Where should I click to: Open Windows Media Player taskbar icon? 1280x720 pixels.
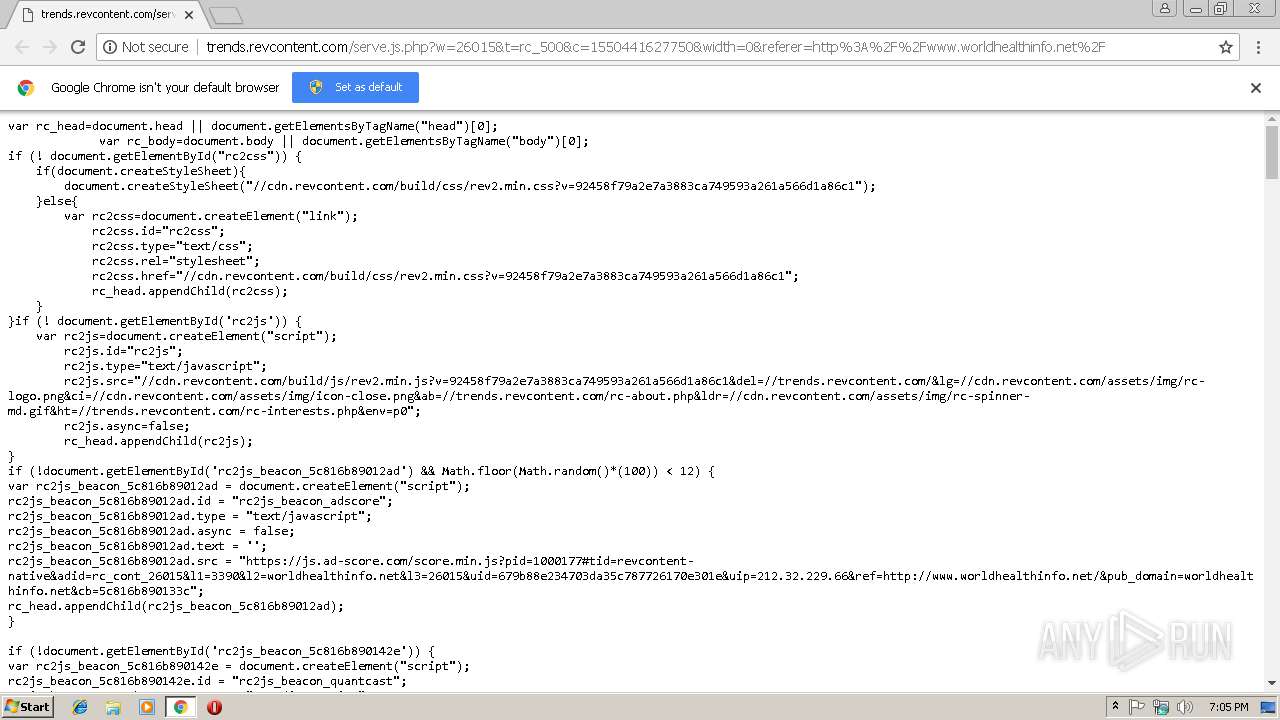147,707
